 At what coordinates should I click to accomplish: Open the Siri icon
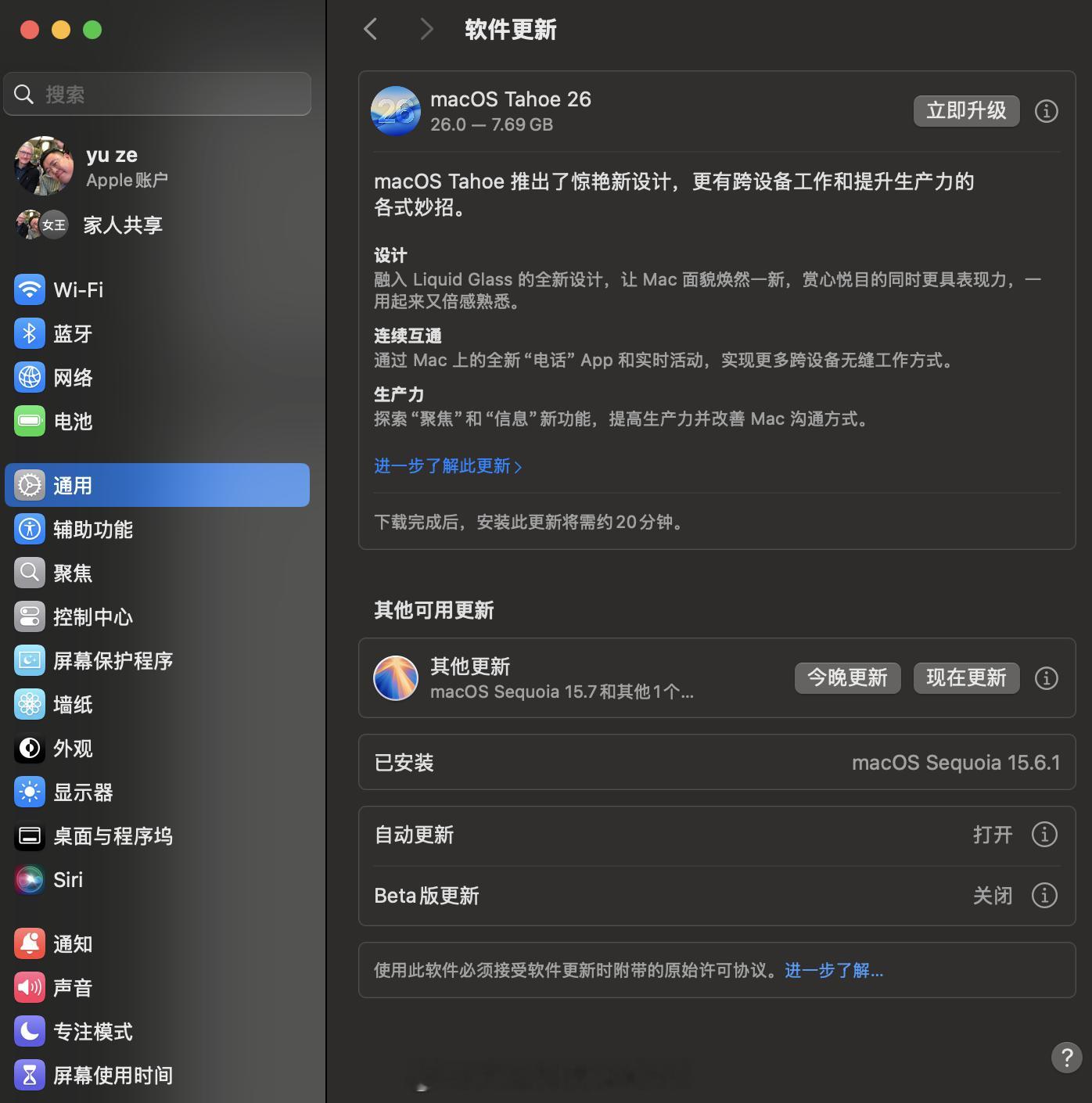[30, 879]
